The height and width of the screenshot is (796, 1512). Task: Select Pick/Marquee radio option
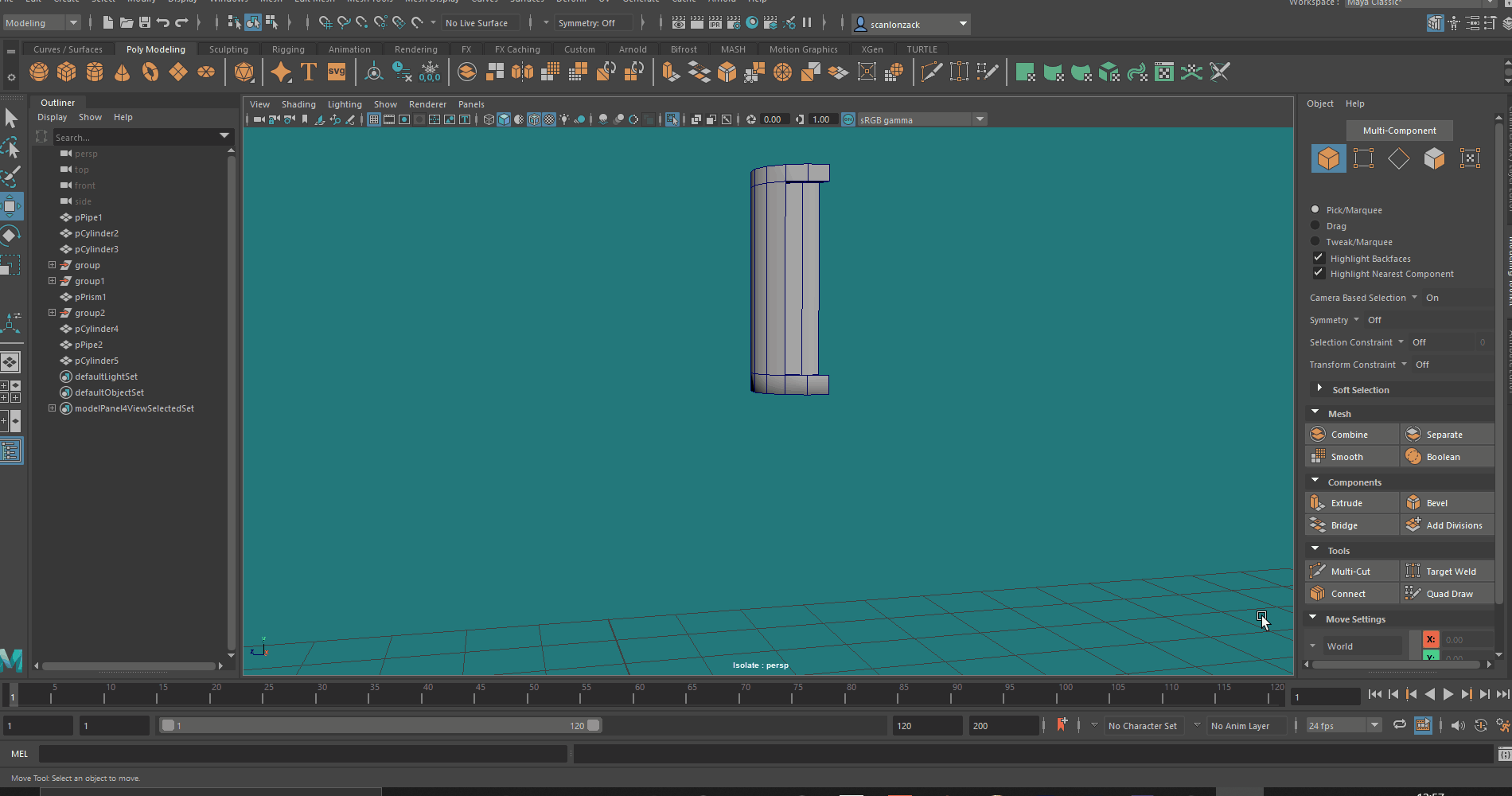1315,209
